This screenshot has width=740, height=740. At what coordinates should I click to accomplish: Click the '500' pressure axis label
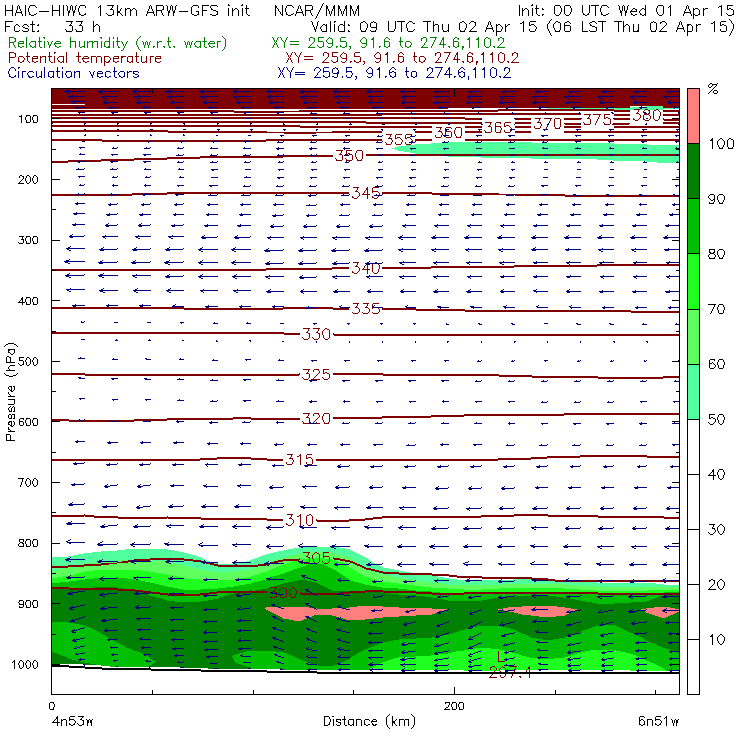(x=28, y=362)
